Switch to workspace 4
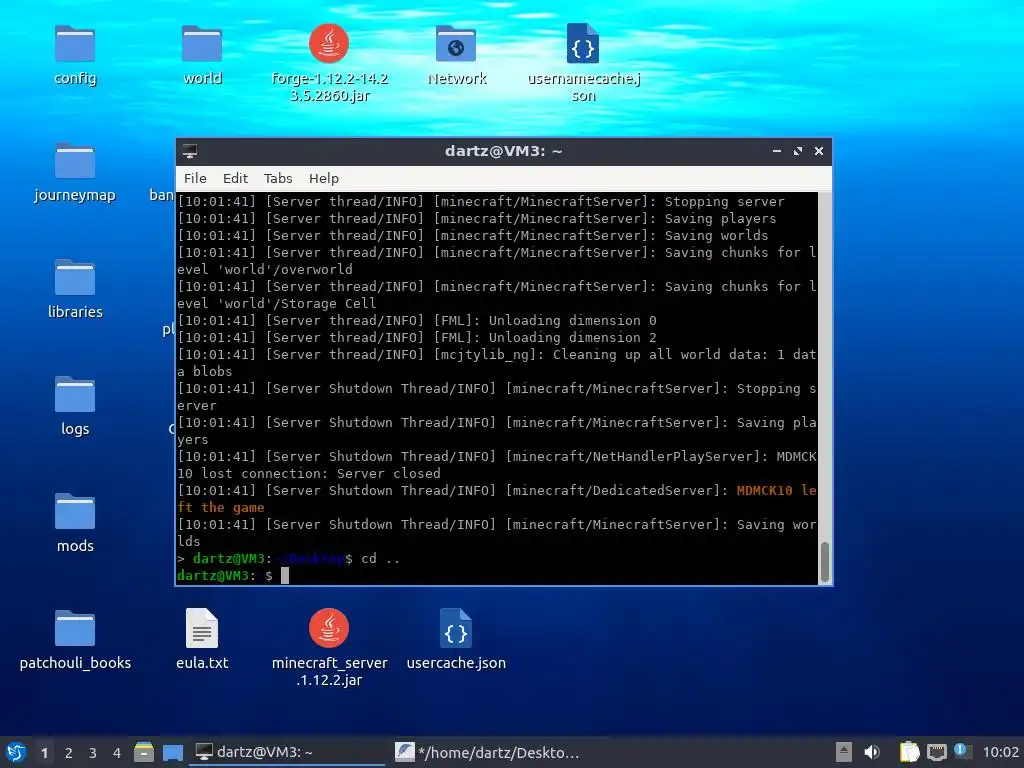Image resolution: width=1024 pixels, height=768 pixels. (x=117, y=753)
